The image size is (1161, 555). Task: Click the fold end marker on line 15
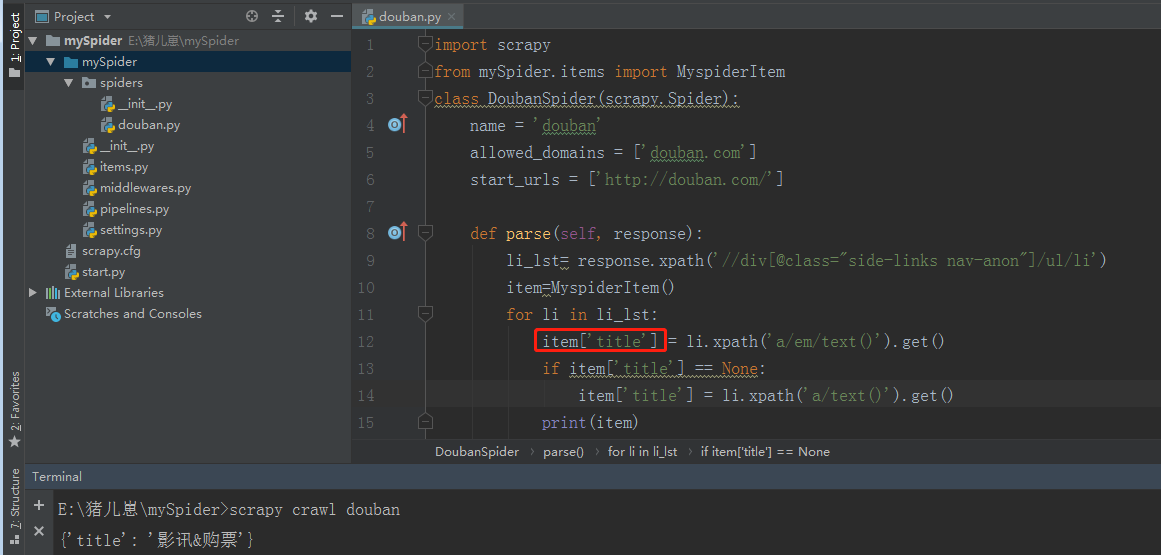pyautogui.click(x=425, y=422)
